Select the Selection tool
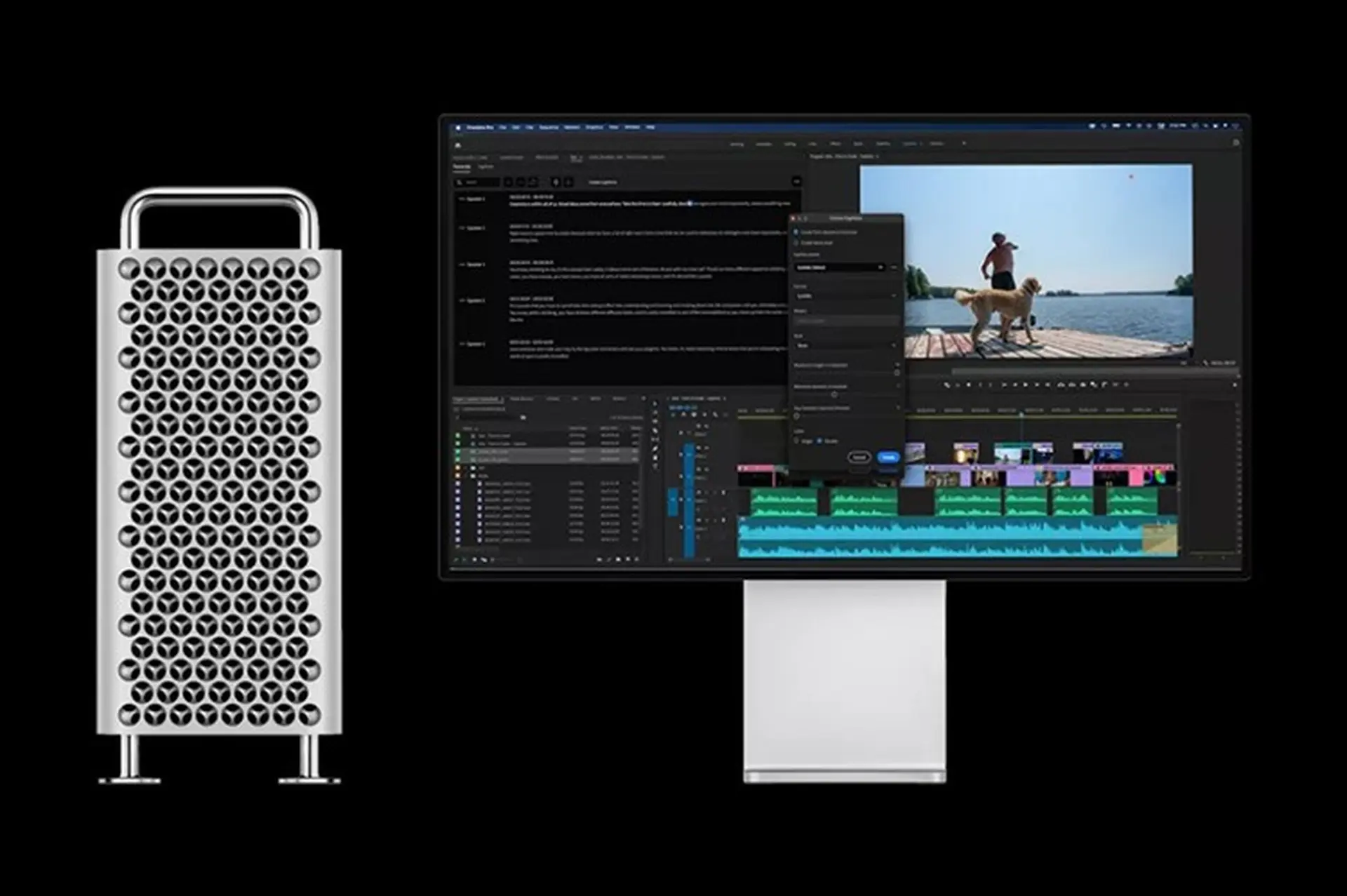This screenshot has height=896, width=1347. tap(655, 403)
